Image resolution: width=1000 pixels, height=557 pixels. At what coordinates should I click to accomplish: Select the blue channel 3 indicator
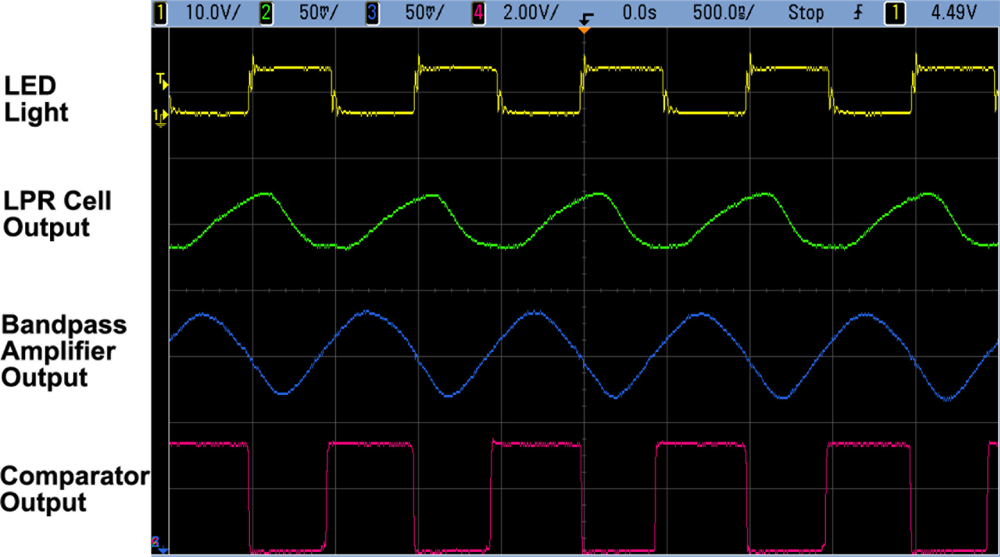pyautogui.click(x=371, y=13)
